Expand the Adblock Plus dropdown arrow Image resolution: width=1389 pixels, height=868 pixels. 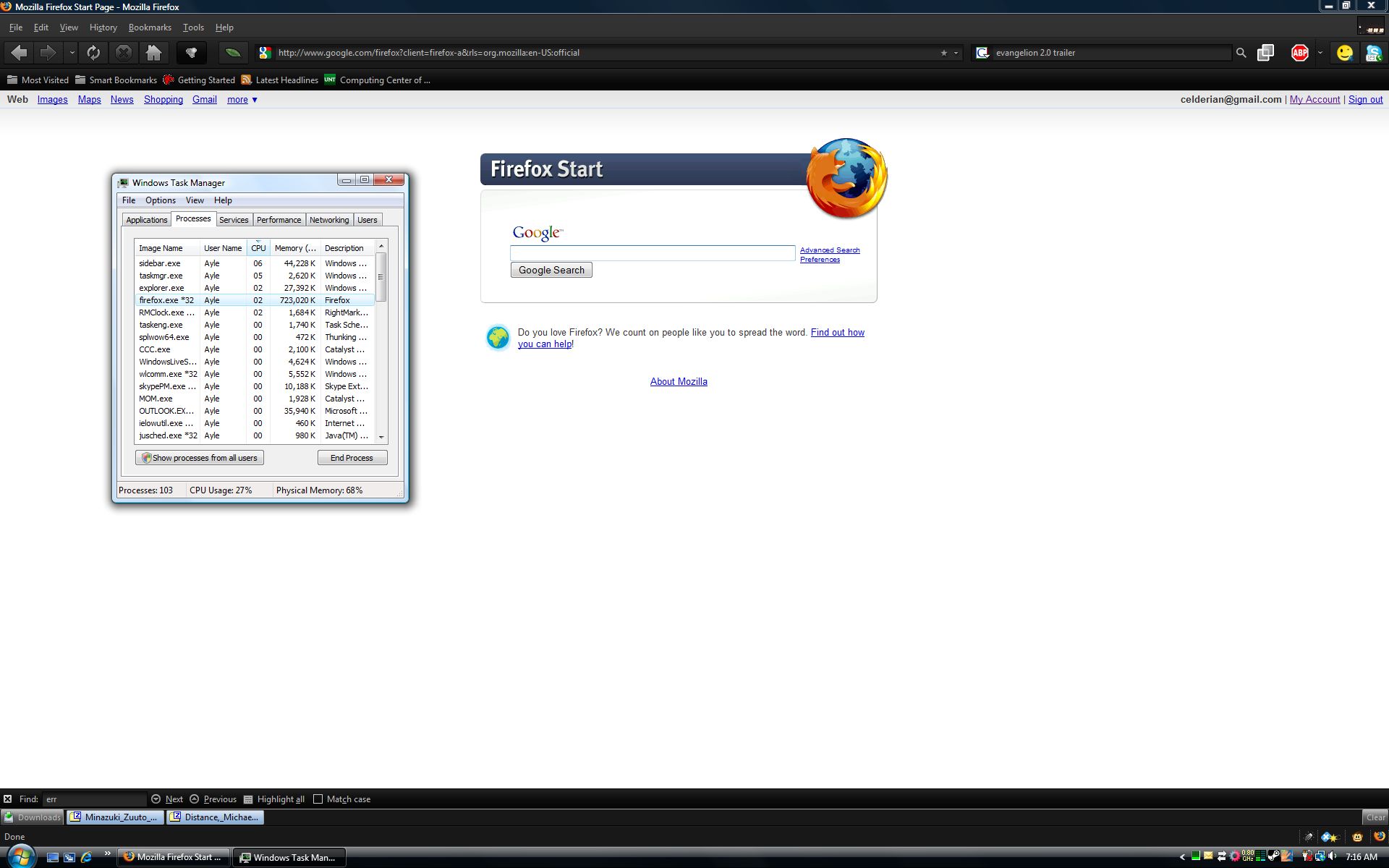tap(1320, 52)
